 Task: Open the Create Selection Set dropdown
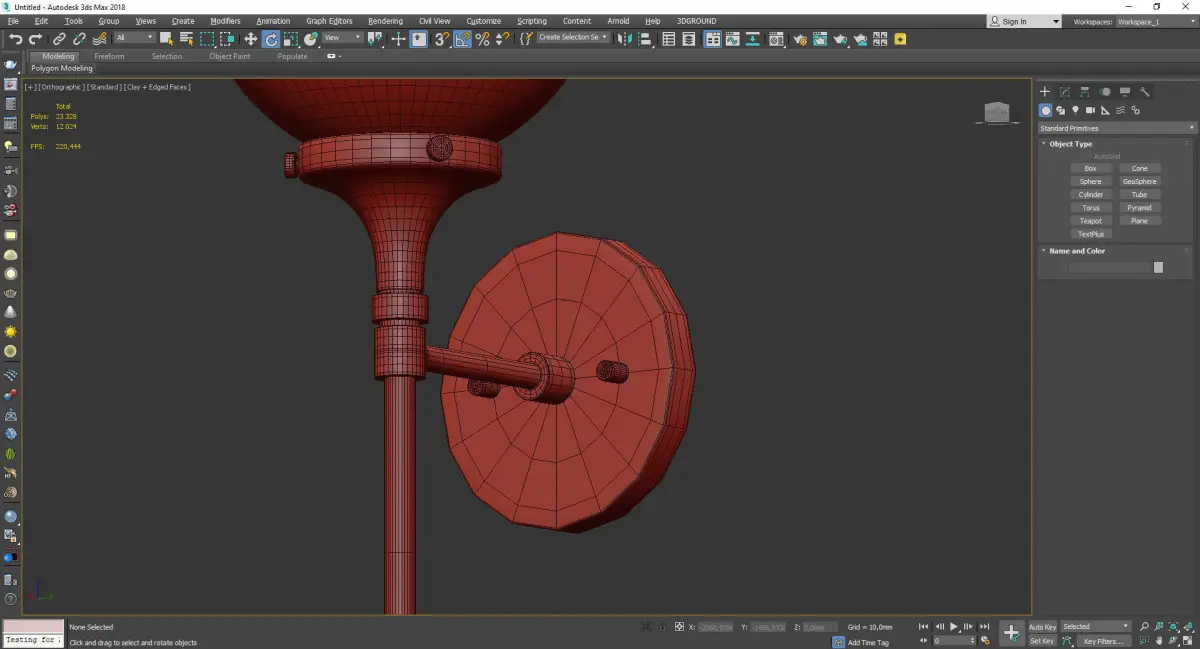click(x=573, y=38)
